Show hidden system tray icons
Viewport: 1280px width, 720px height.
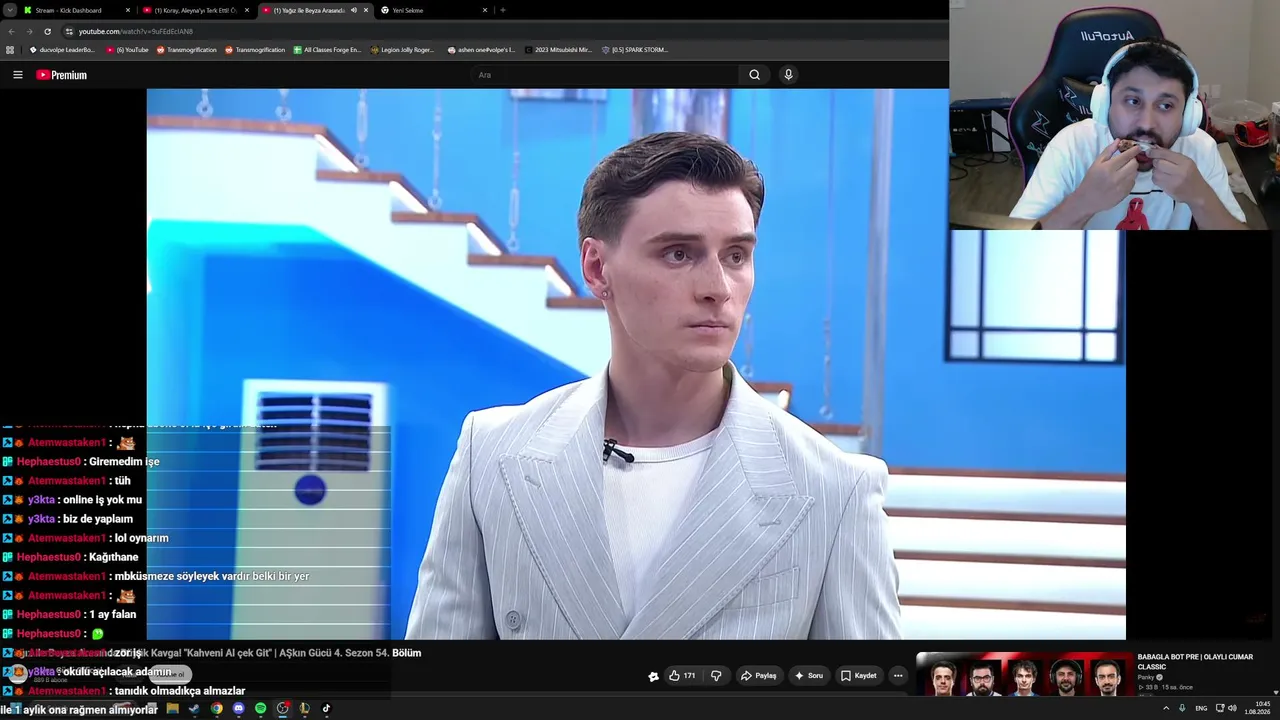point(1165,708)
